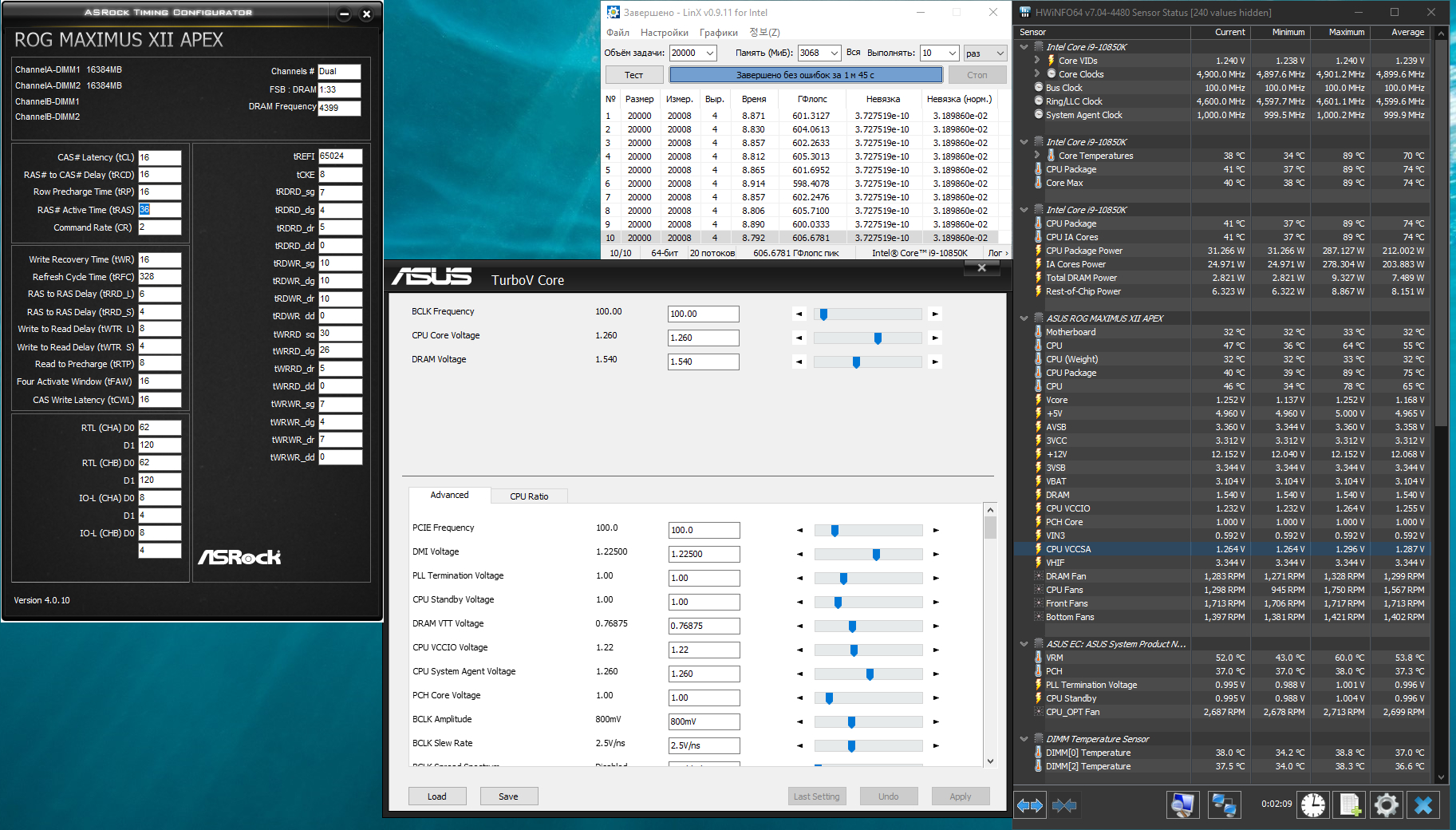Click the collapse layout arrows icon in HWiNFO

[1064, 805]
